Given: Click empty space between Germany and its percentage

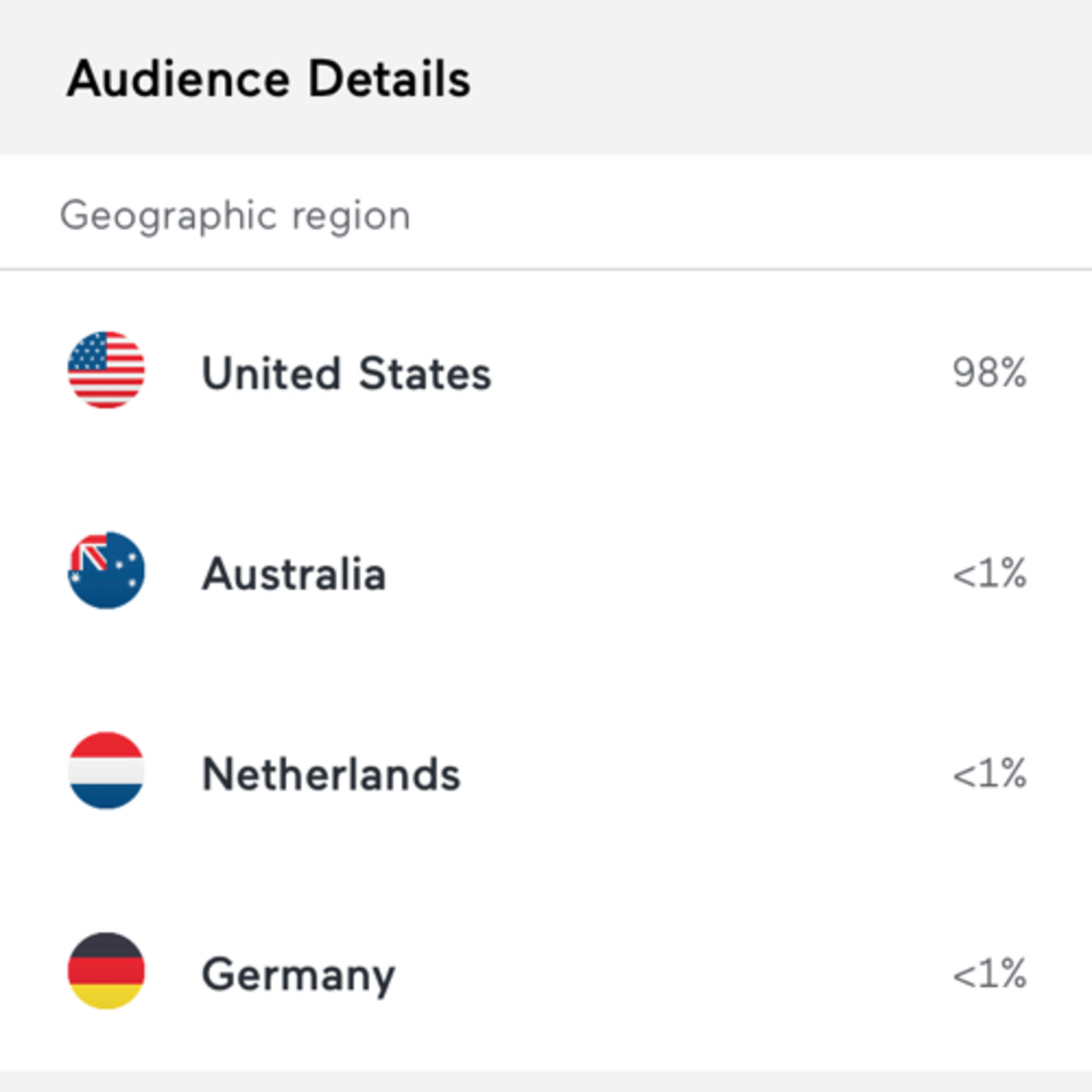Looking at the screenshot, I should tap(673, 974).
